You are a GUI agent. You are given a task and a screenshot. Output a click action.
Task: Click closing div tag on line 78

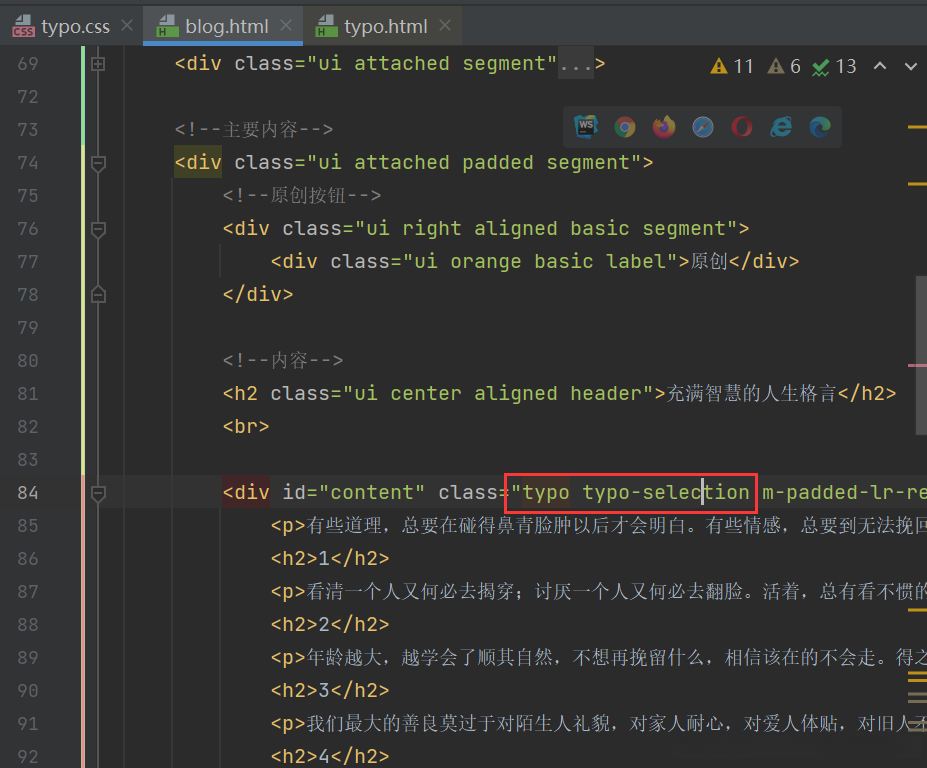pos(258,294)
